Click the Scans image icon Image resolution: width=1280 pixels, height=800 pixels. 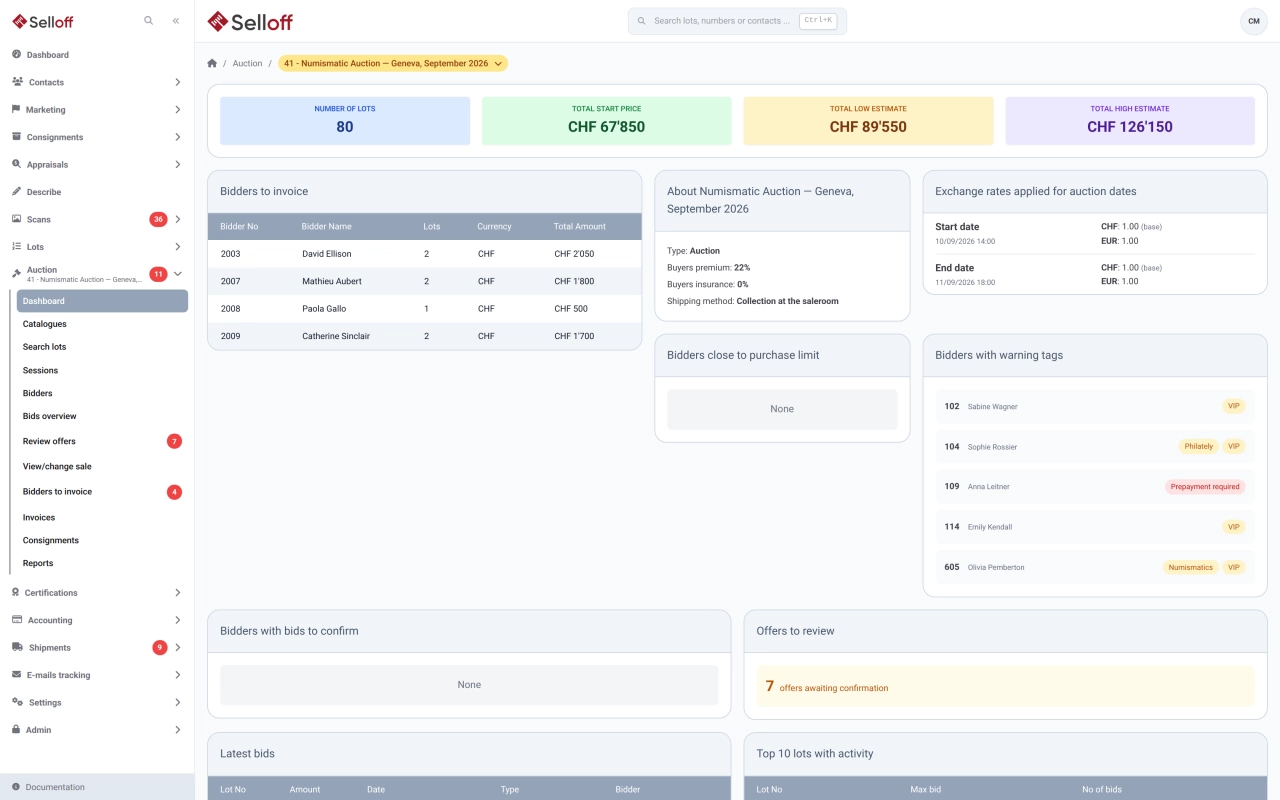[16, 219]
